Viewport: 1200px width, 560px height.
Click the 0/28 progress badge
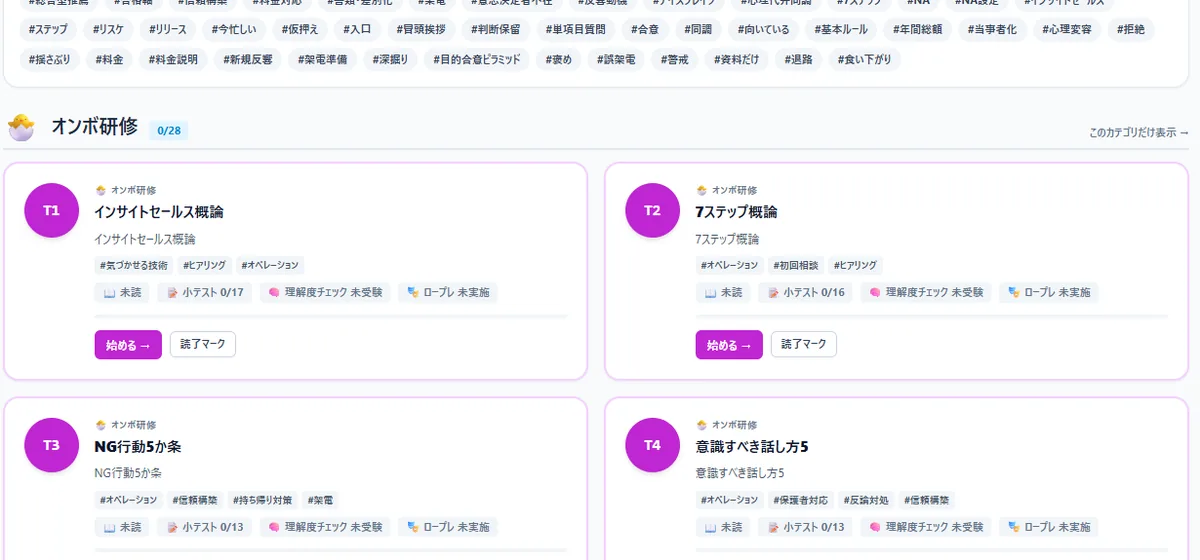[x=169, y=130]
